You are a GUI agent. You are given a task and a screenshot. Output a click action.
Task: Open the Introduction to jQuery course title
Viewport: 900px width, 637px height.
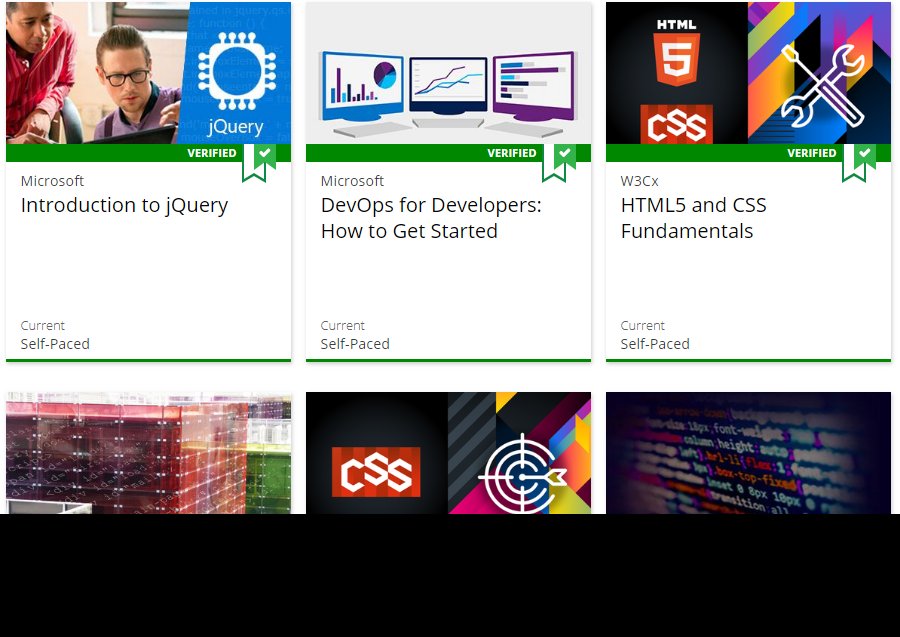(x=125, y=205)
